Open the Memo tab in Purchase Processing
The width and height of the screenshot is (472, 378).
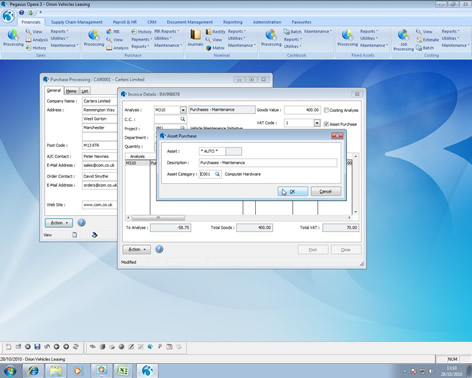(71, 91)
